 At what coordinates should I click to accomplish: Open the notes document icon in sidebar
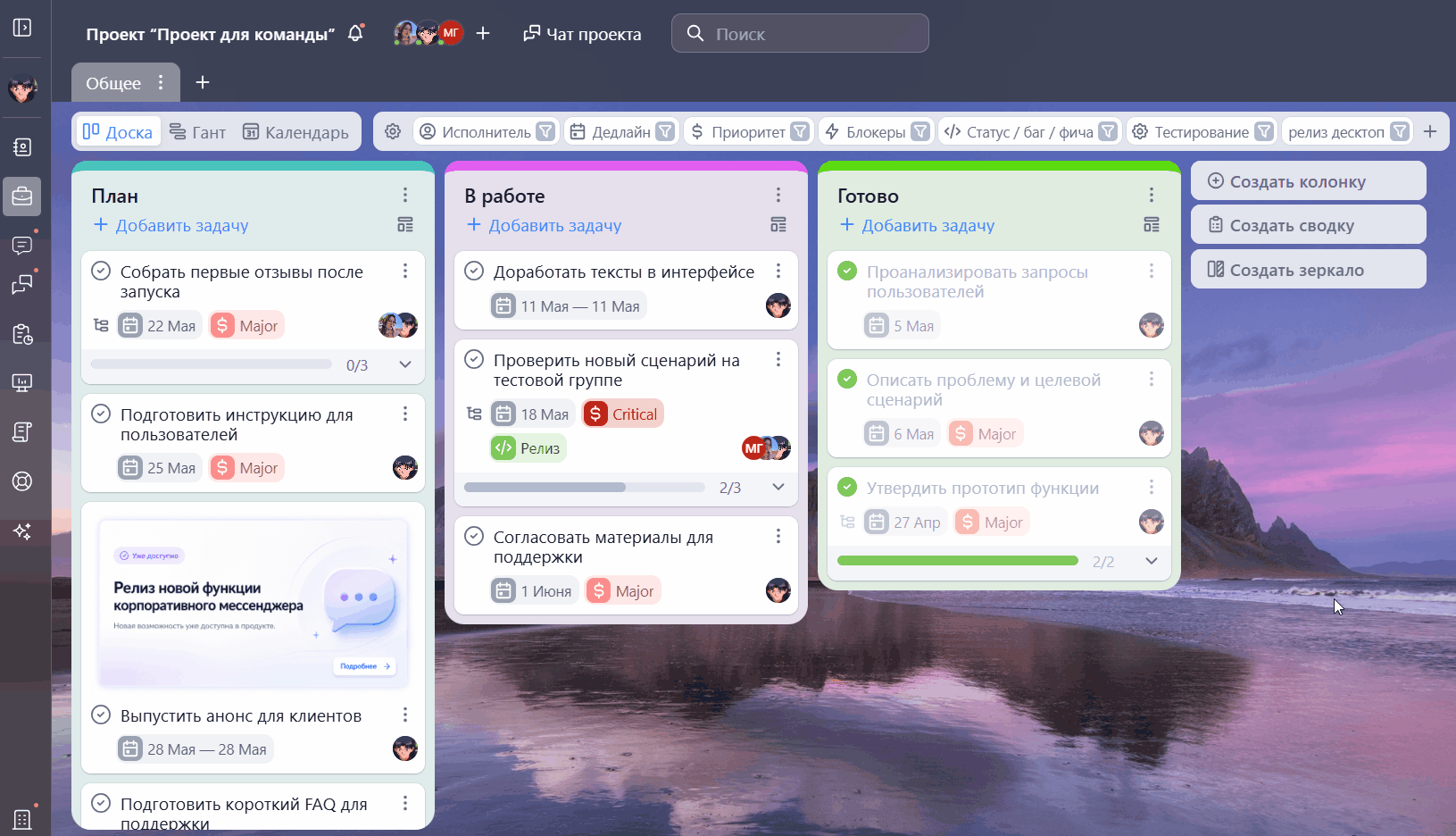(x=22, y=432)
